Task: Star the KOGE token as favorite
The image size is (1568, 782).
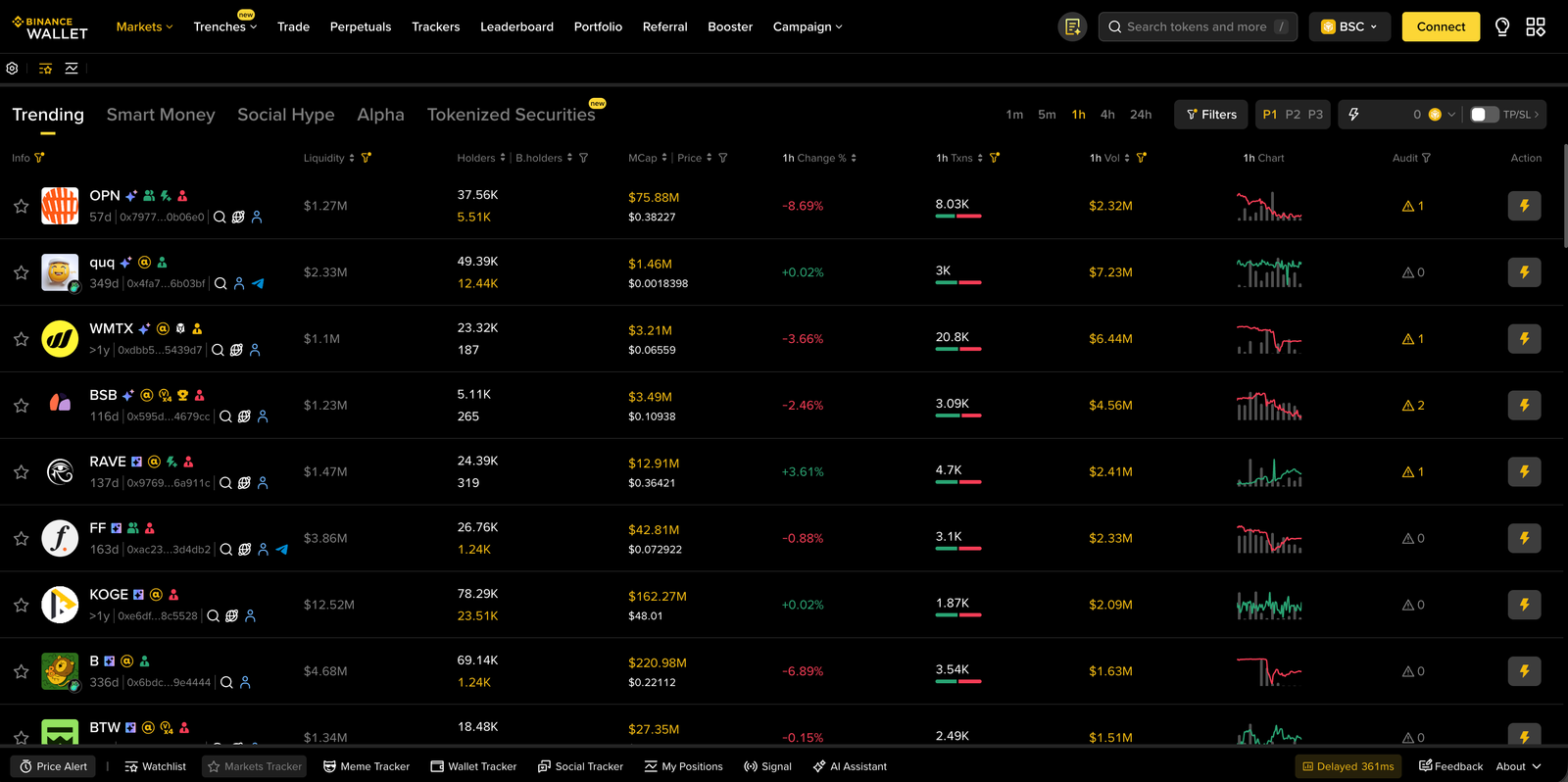Action: click(x=21, y=605)
